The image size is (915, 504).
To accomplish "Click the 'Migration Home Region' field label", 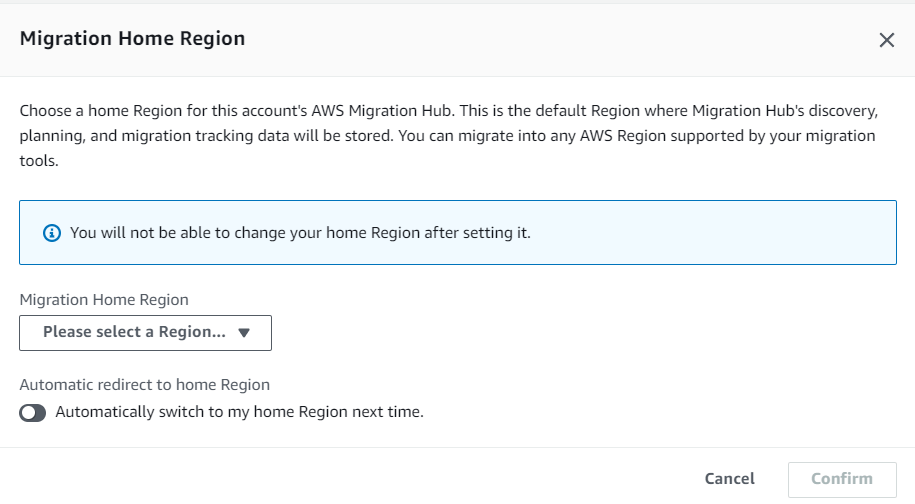I will coord(104,299).
